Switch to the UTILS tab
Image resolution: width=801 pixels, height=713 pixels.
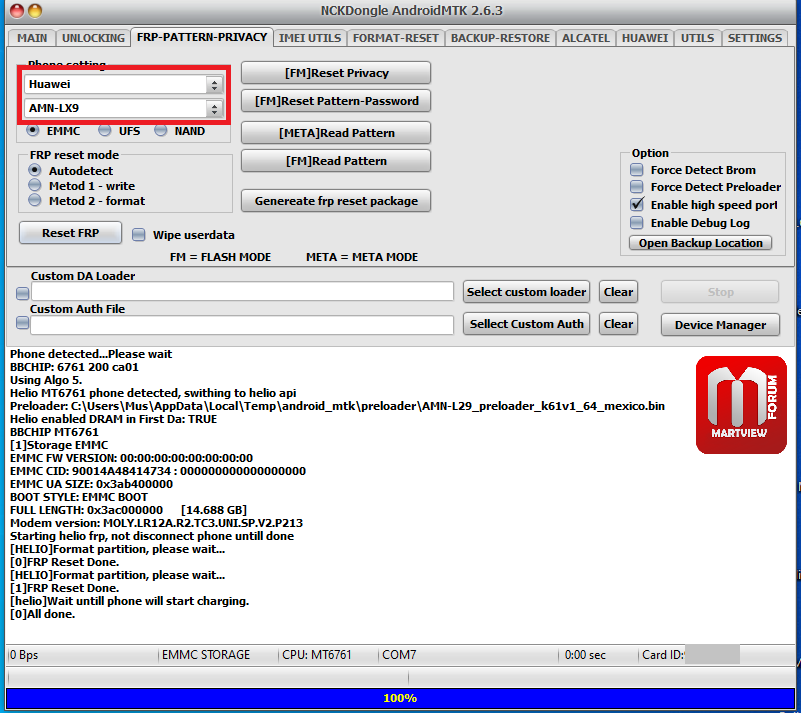(x=697, y=38)
